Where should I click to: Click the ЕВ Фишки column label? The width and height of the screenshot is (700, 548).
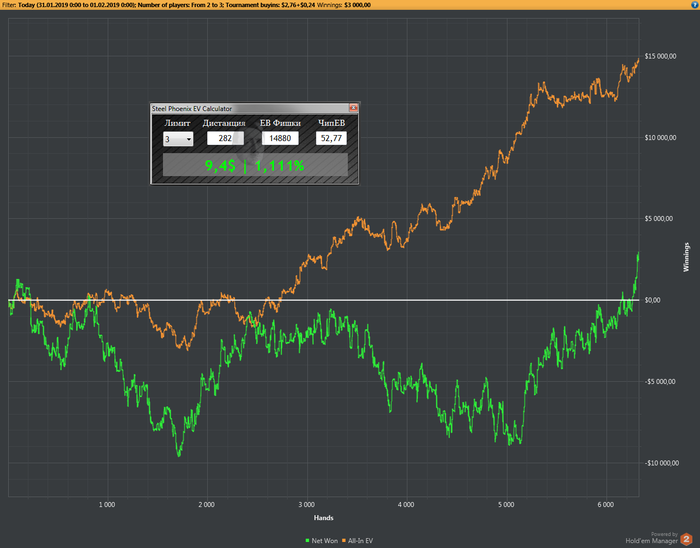click(x=280, y=123)
